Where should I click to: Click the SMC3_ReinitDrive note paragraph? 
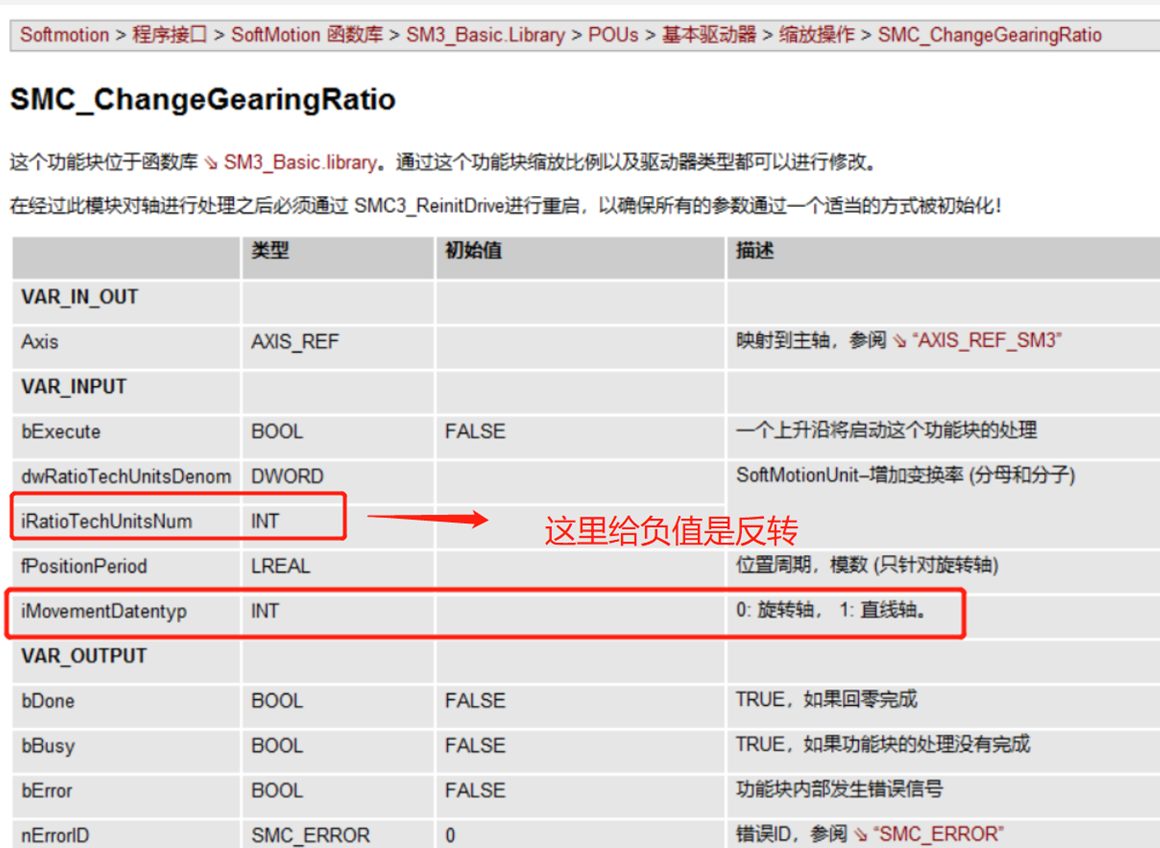[505, 206]
